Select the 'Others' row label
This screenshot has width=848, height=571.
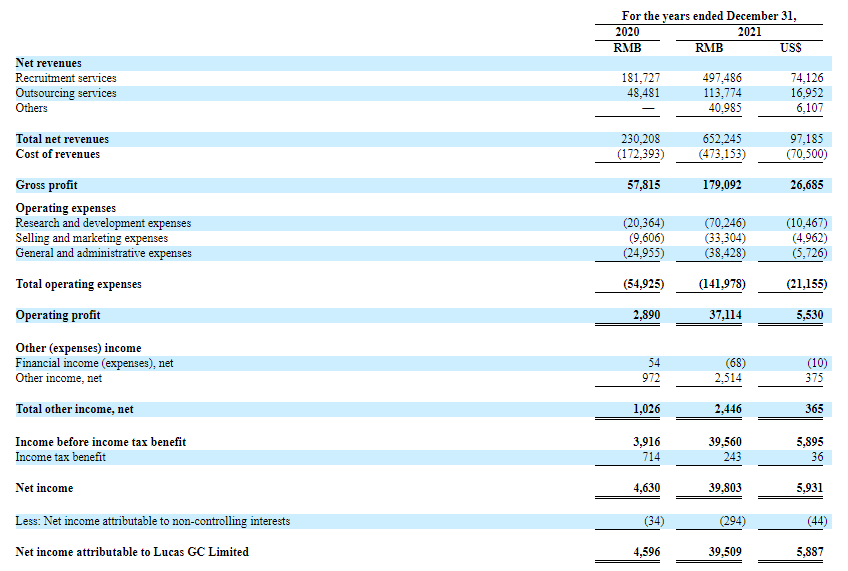click(31, 108)
